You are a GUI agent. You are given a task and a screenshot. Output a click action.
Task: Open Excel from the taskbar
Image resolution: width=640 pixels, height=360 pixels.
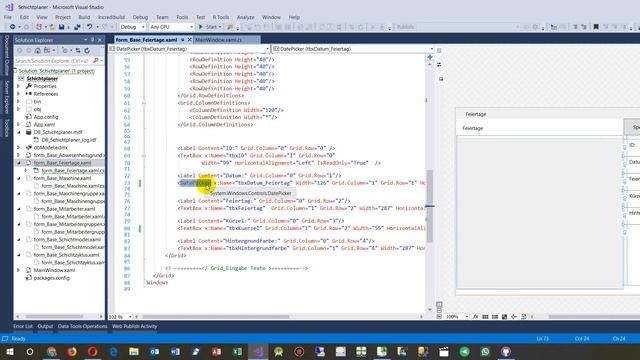[x=237, y=351]
